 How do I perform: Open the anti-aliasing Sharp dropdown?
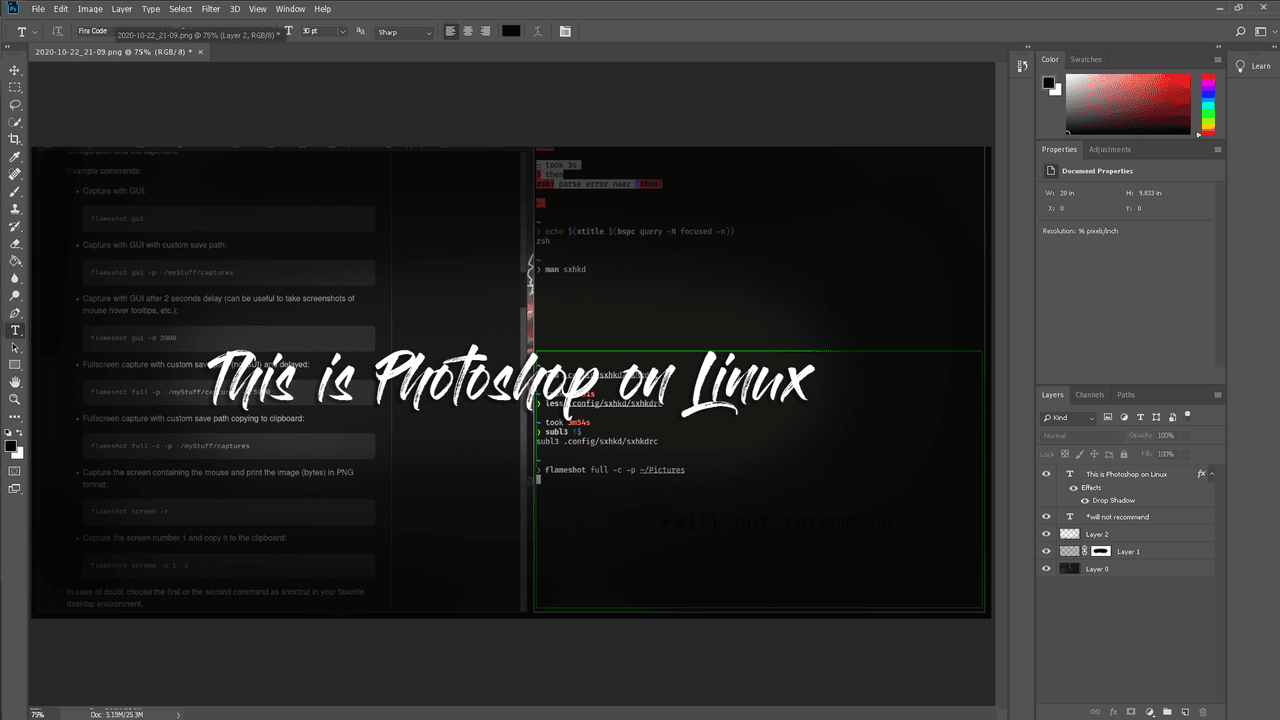(x=404, y=32)
